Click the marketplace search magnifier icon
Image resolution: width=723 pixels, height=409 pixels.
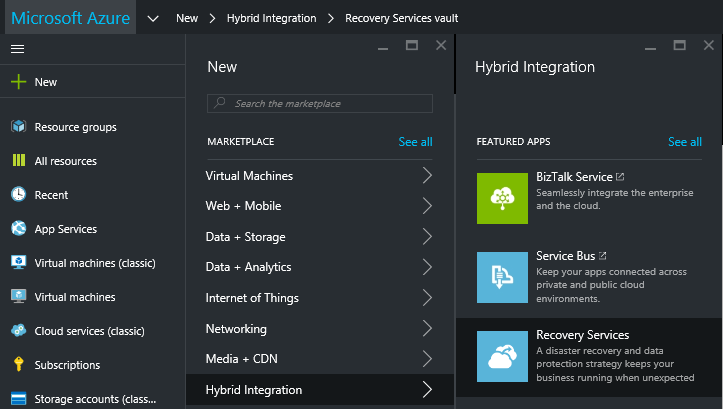tap(220, 103)
